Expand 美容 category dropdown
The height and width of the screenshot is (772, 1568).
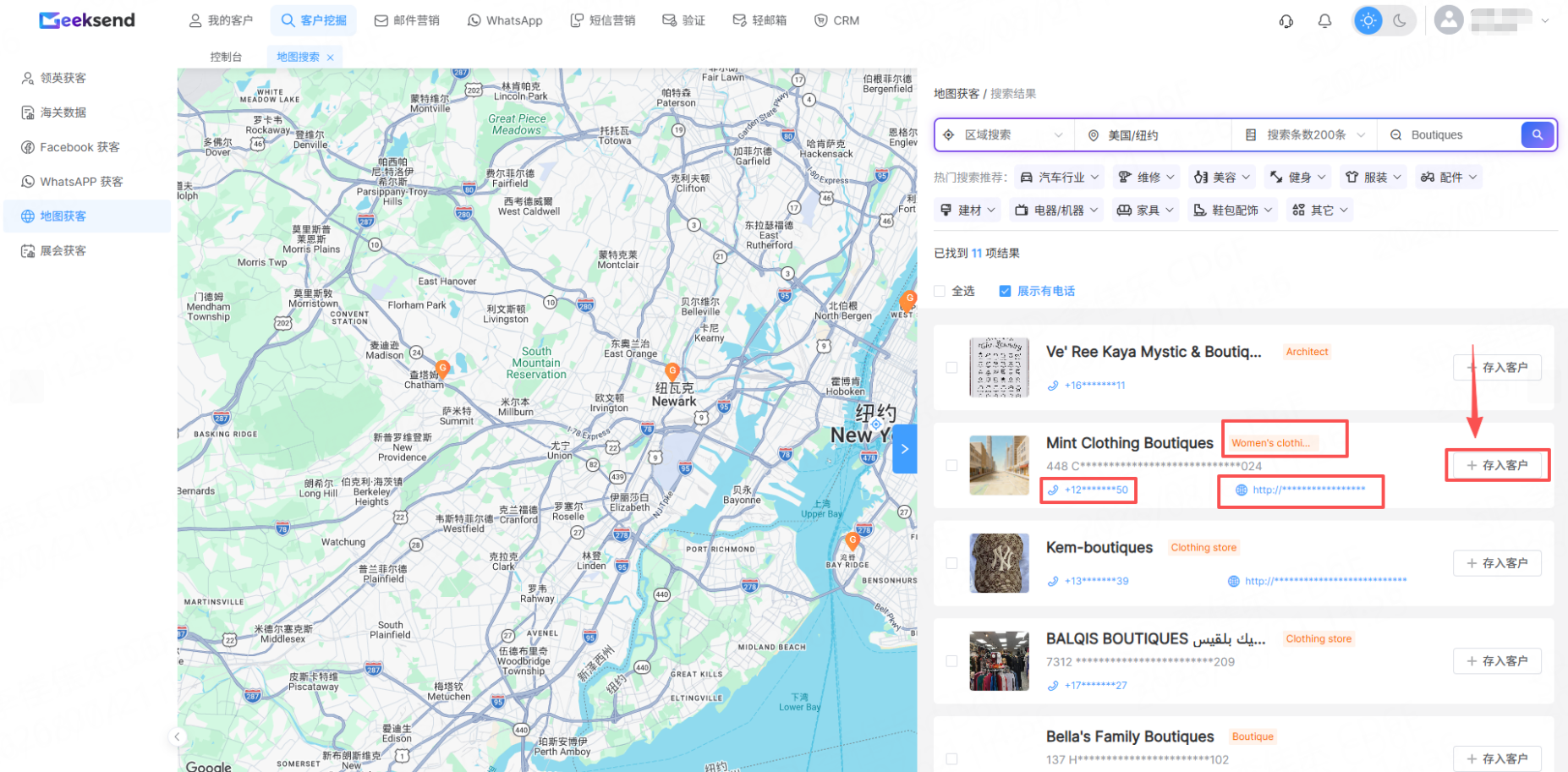[1222, 178]
